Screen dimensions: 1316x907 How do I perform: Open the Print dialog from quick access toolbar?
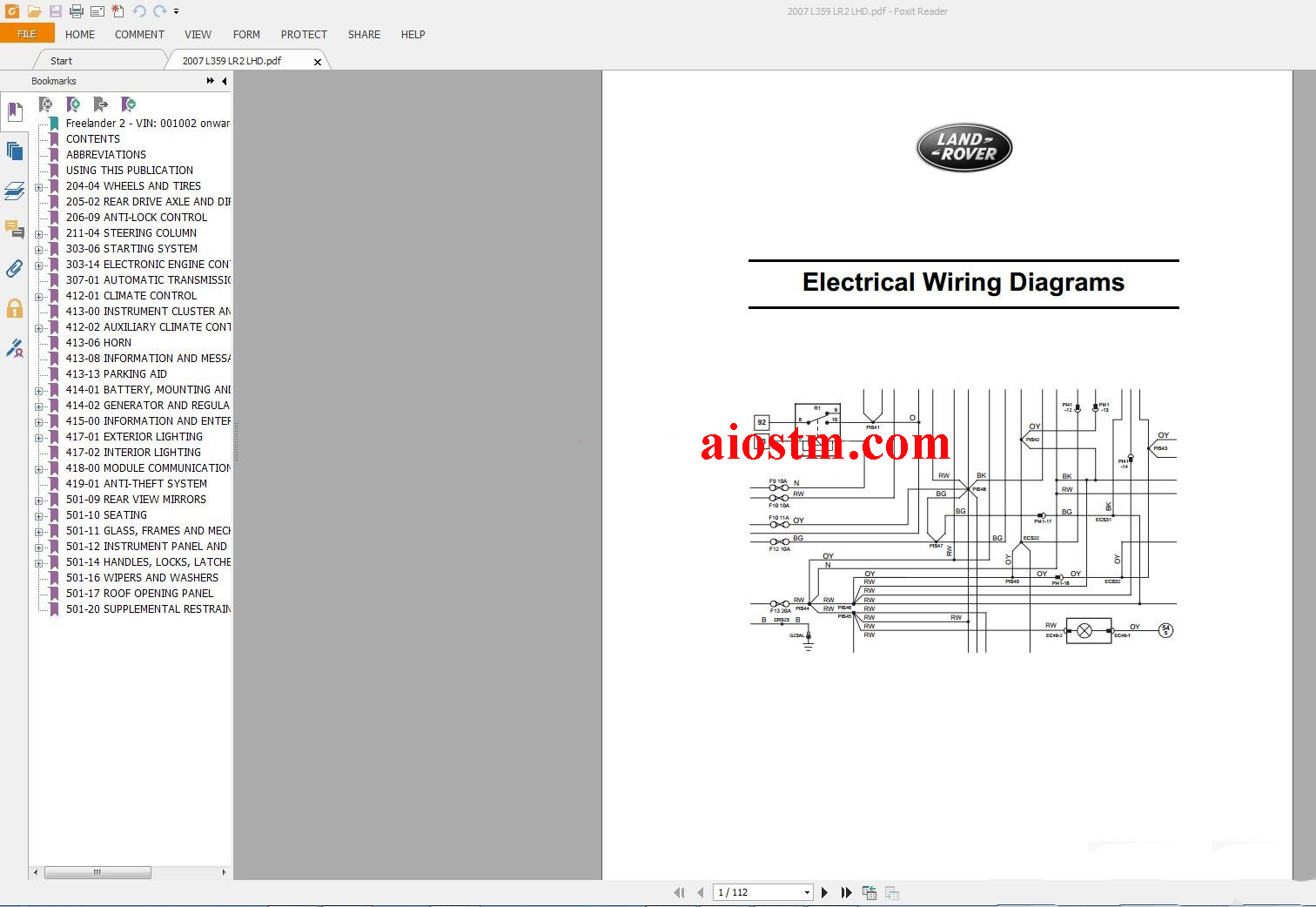(76, 11)
